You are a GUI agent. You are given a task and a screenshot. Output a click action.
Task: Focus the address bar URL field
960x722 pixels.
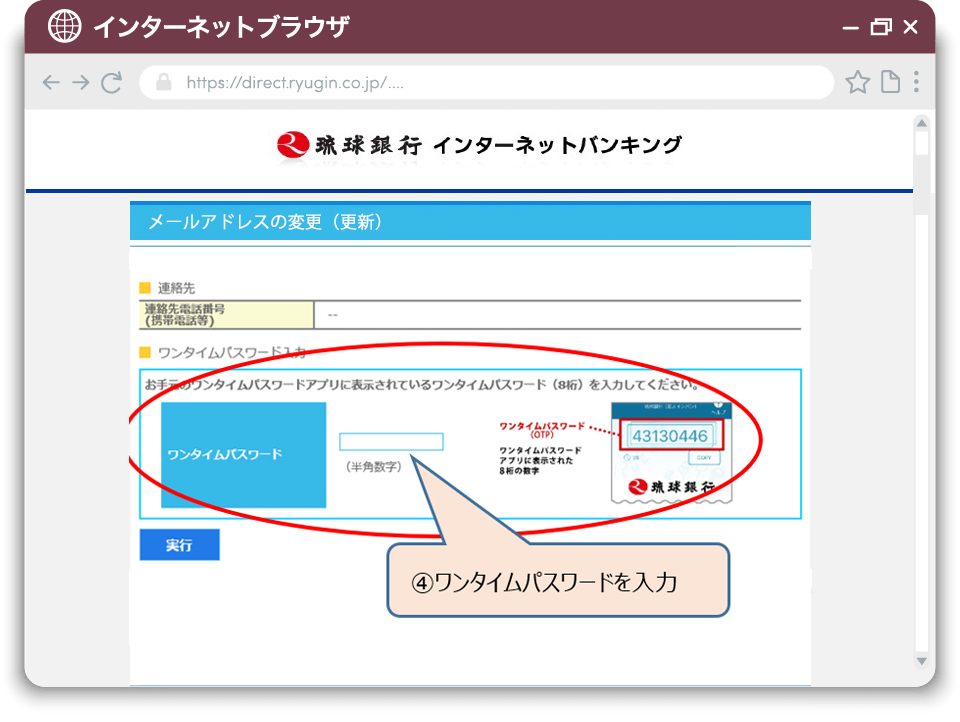(x=486, y=82)
